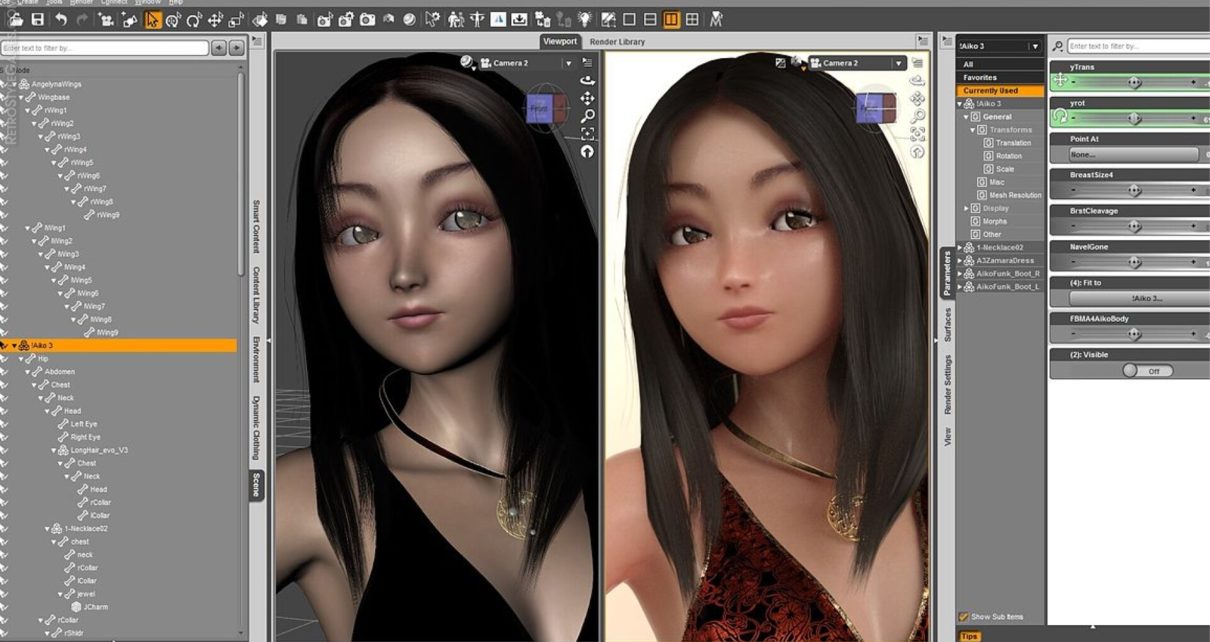Open the Surfaces side tab
Screen dimensions: 1210x642
[948, 323]
